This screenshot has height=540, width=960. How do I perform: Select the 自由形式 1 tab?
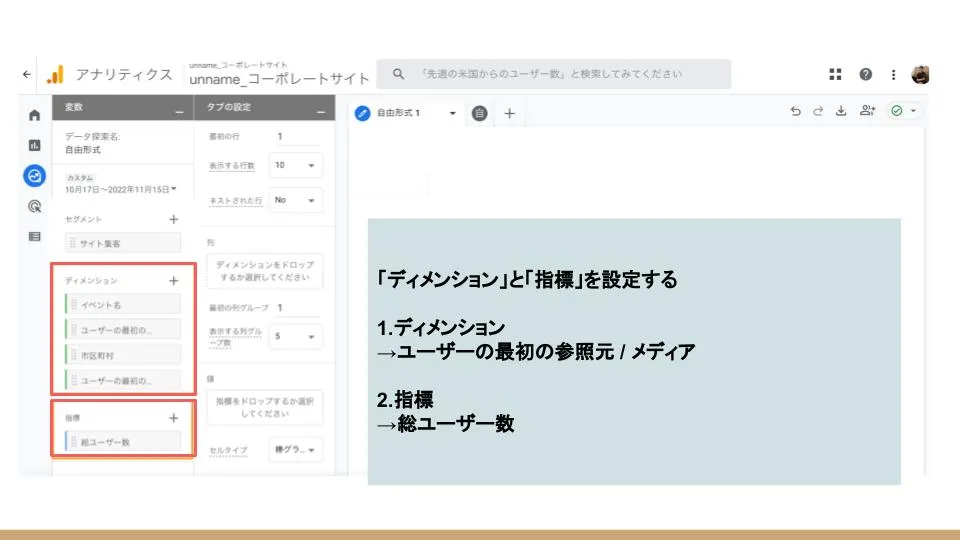[398, 113]
